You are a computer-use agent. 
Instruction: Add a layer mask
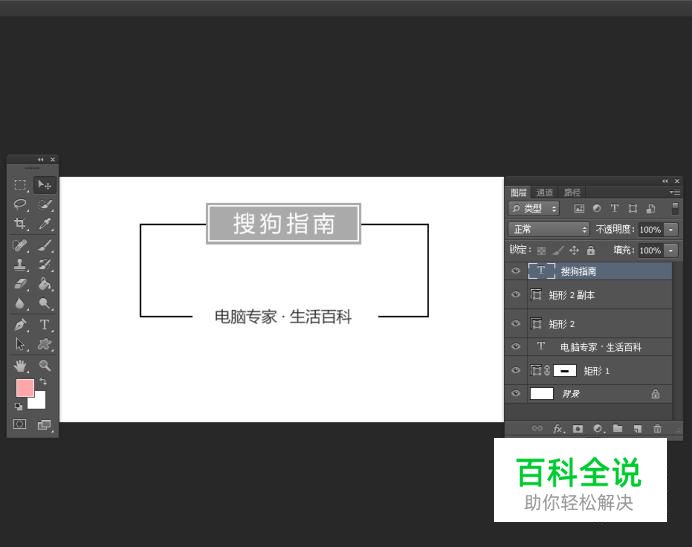point(578,428)
